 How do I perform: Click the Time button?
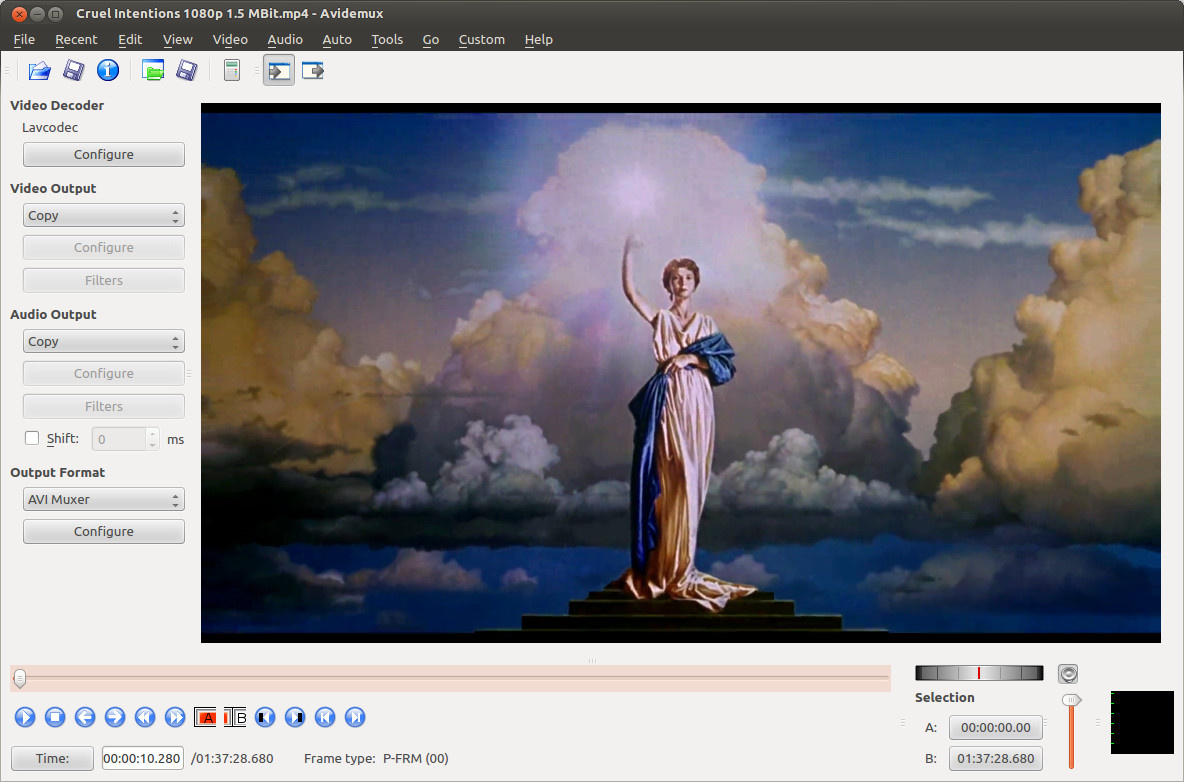point(52,759)
